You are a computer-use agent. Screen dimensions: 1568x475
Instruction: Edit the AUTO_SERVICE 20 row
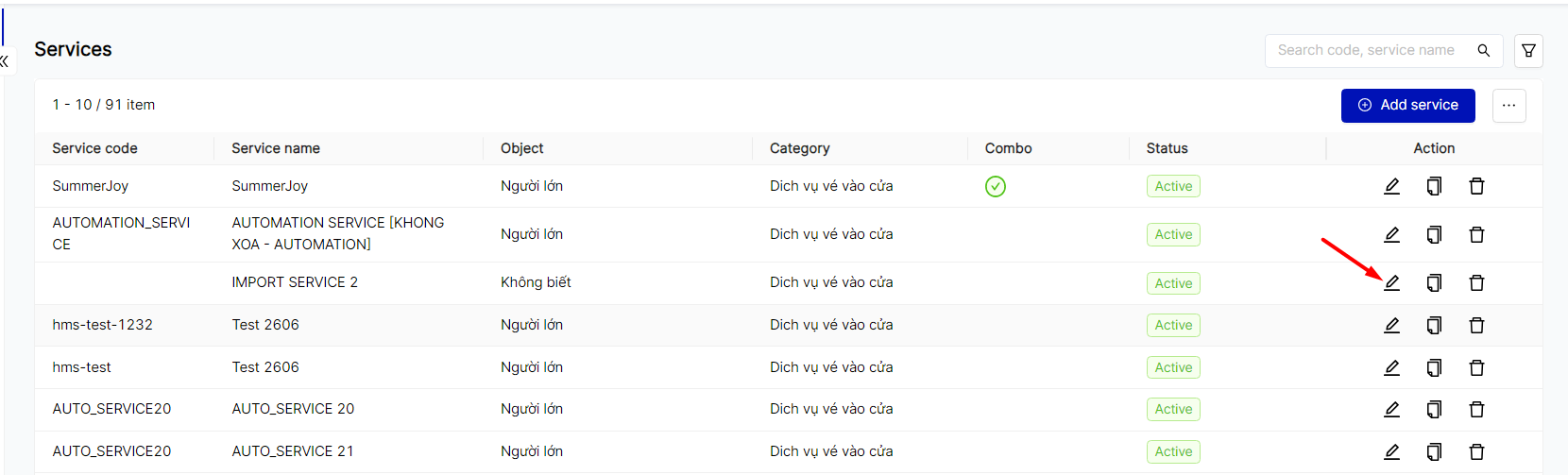pyautogui.click(x=1391, y=409)
